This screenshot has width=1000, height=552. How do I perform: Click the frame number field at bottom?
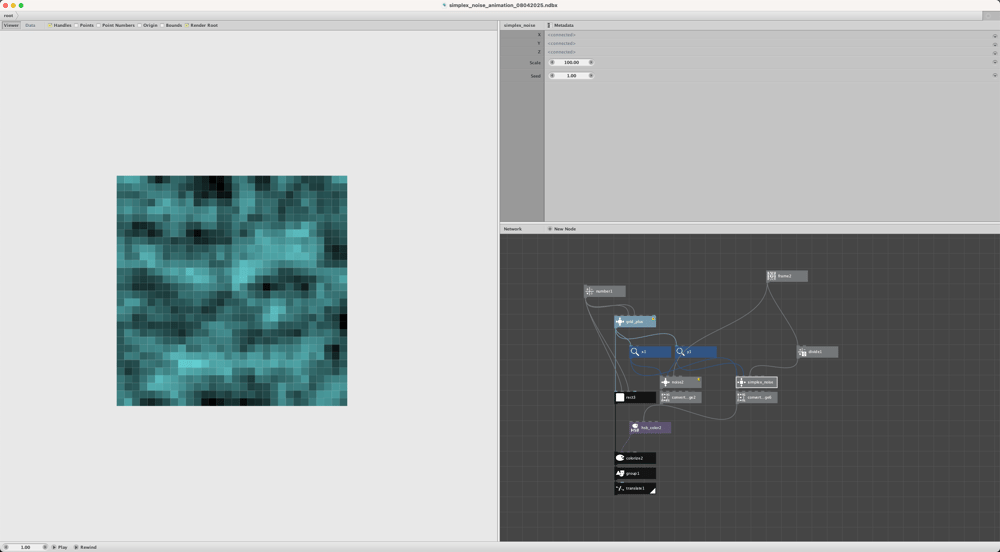pos(26,547)
